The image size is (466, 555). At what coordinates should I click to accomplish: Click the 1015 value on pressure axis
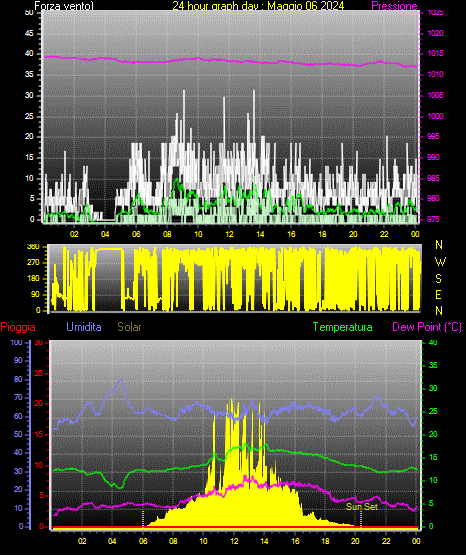[x=435, y=53]
